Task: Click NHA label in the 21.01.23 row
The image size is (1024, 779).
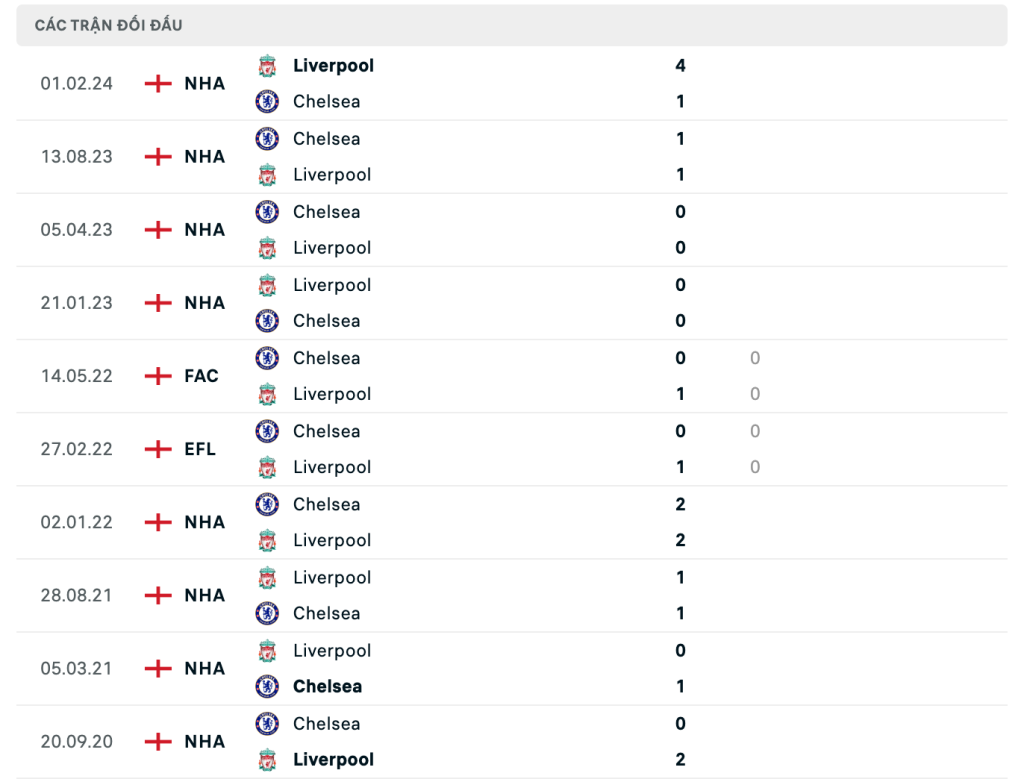Action: (x=204, y=303)
